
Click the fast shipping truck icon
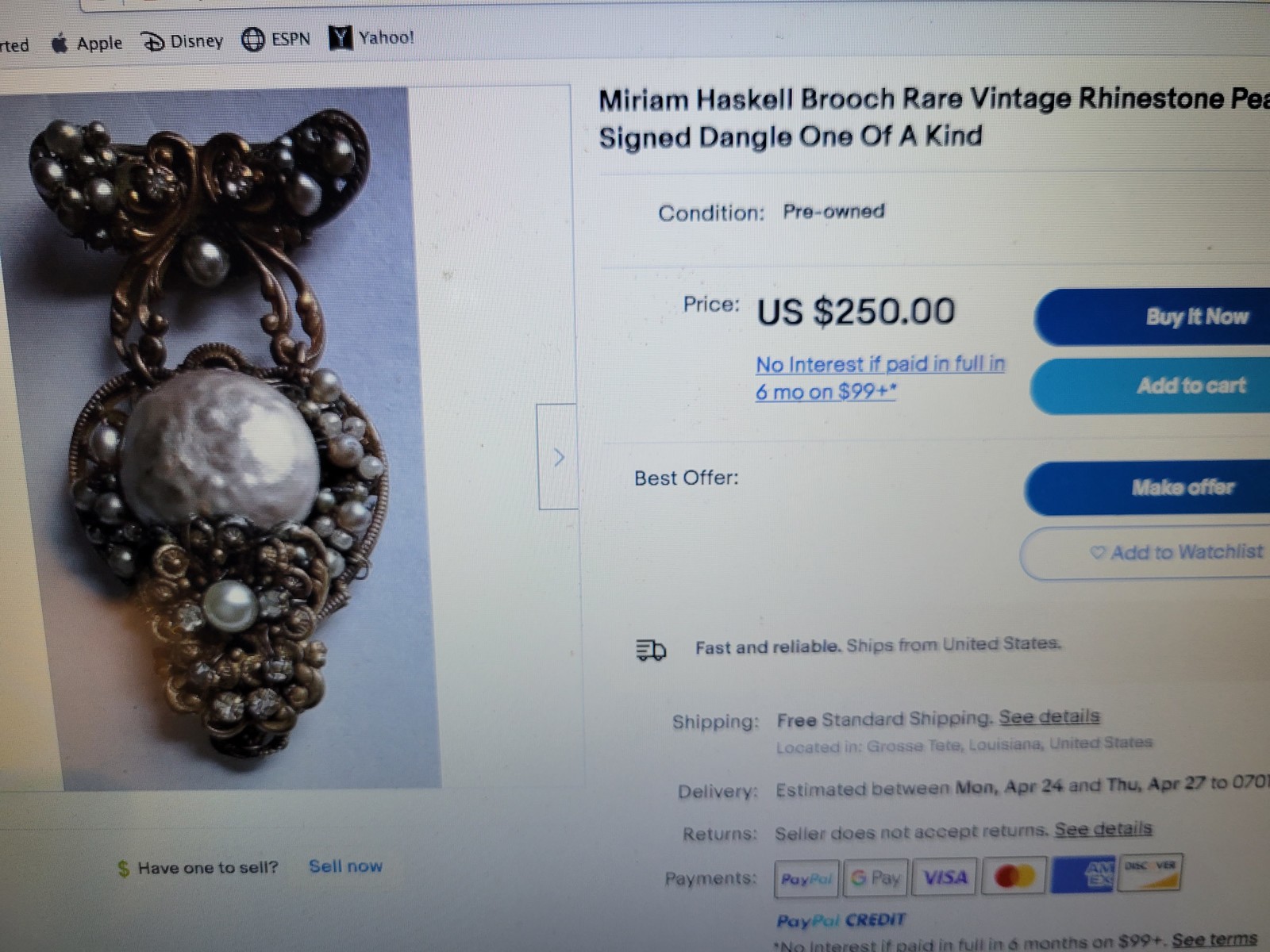[651, 651]
